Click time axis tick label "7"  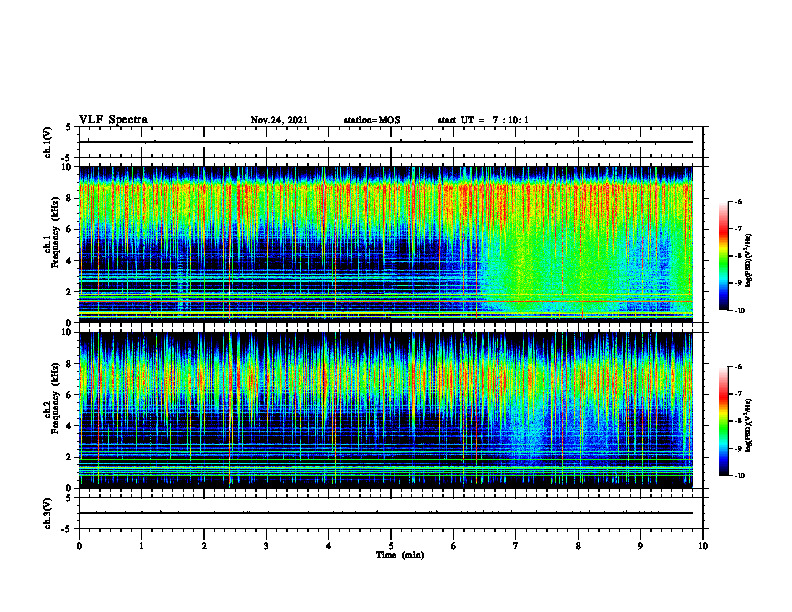[516, 546]
